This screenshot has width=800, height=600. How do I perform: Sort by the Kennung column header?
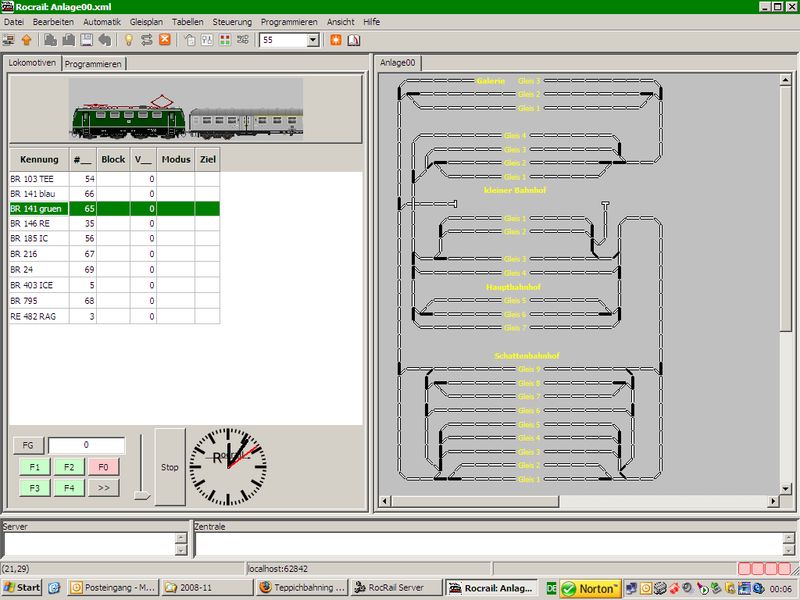39,159
